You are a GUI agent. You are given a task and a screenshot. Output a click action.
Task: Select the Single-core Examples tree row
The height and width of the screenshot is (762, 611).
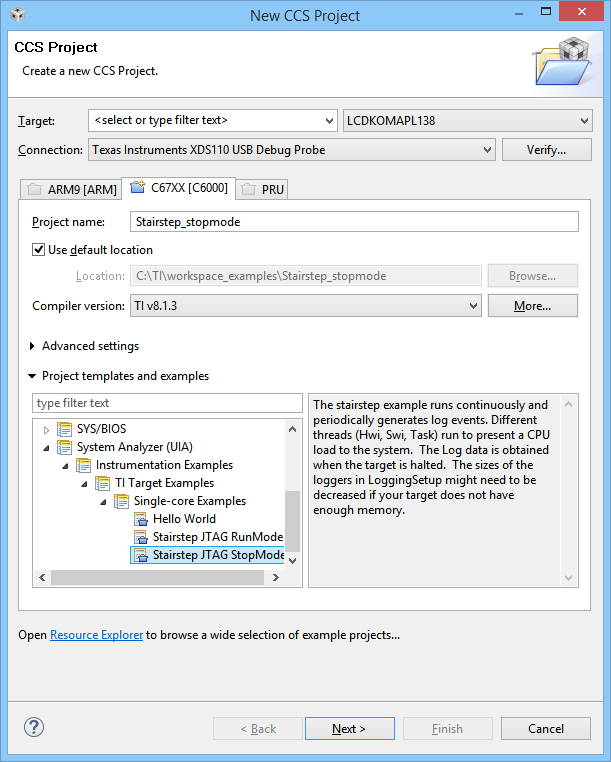[x=190, y=501]
